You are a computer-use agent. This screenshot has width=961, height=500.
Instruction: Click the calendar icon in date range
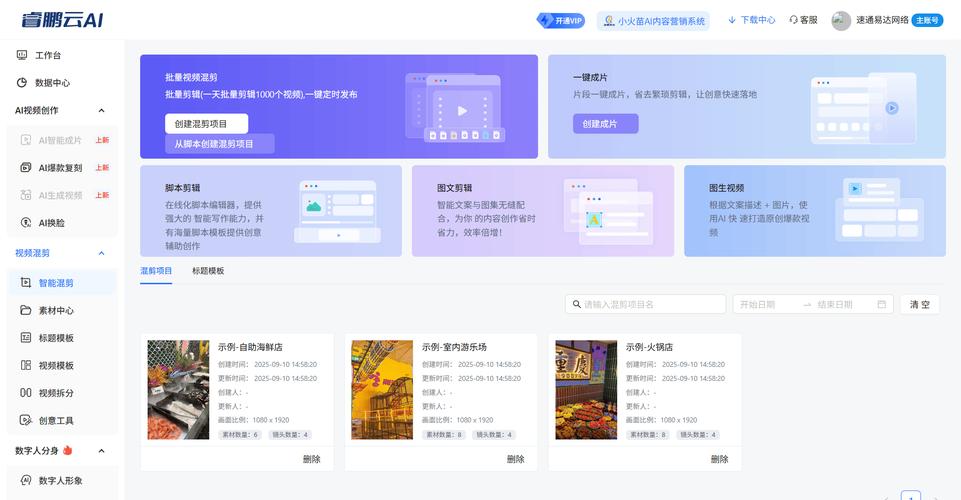click(x=881, y=304)
